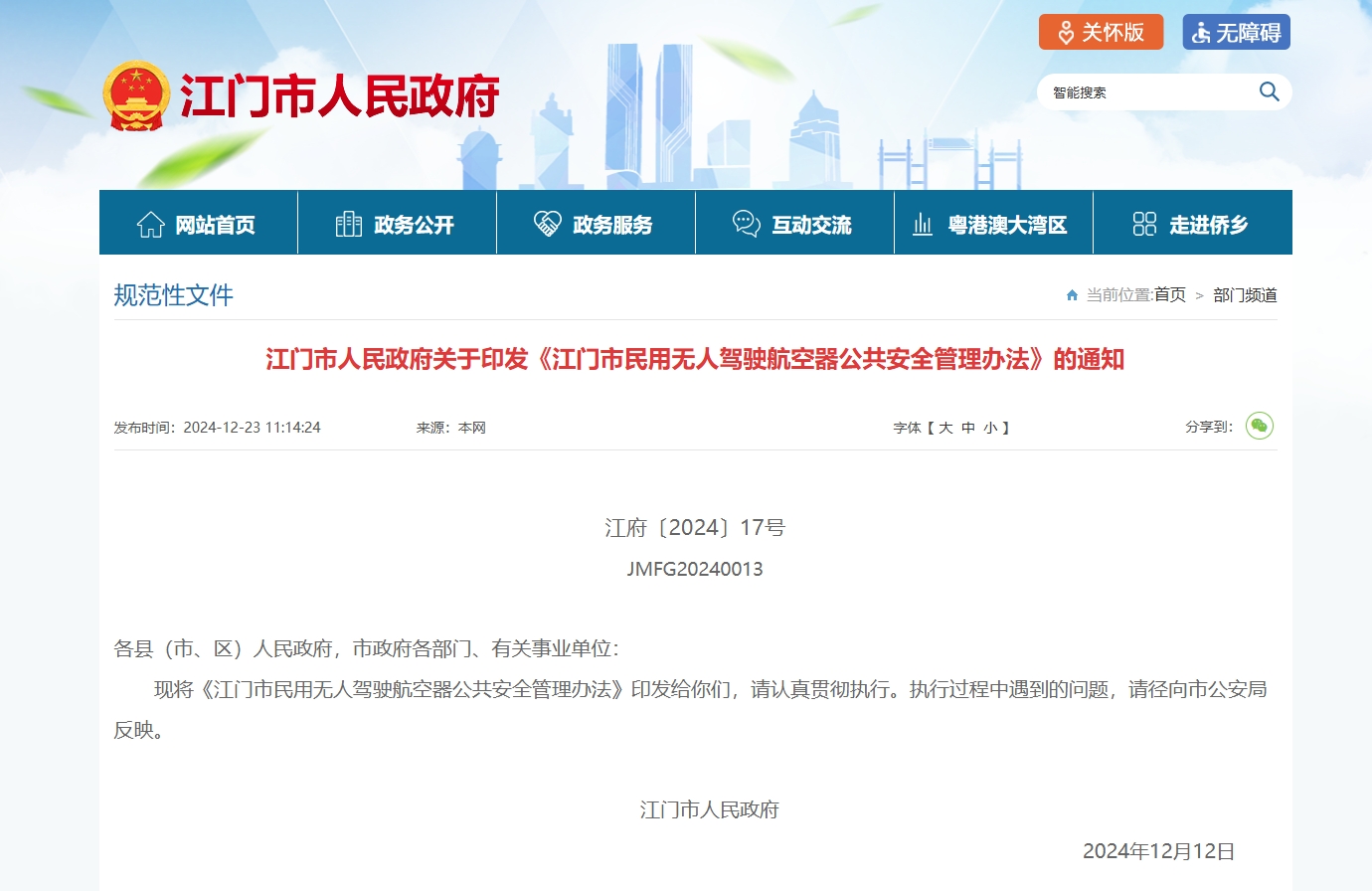Click the magnifier search icon

point(1269,91)
